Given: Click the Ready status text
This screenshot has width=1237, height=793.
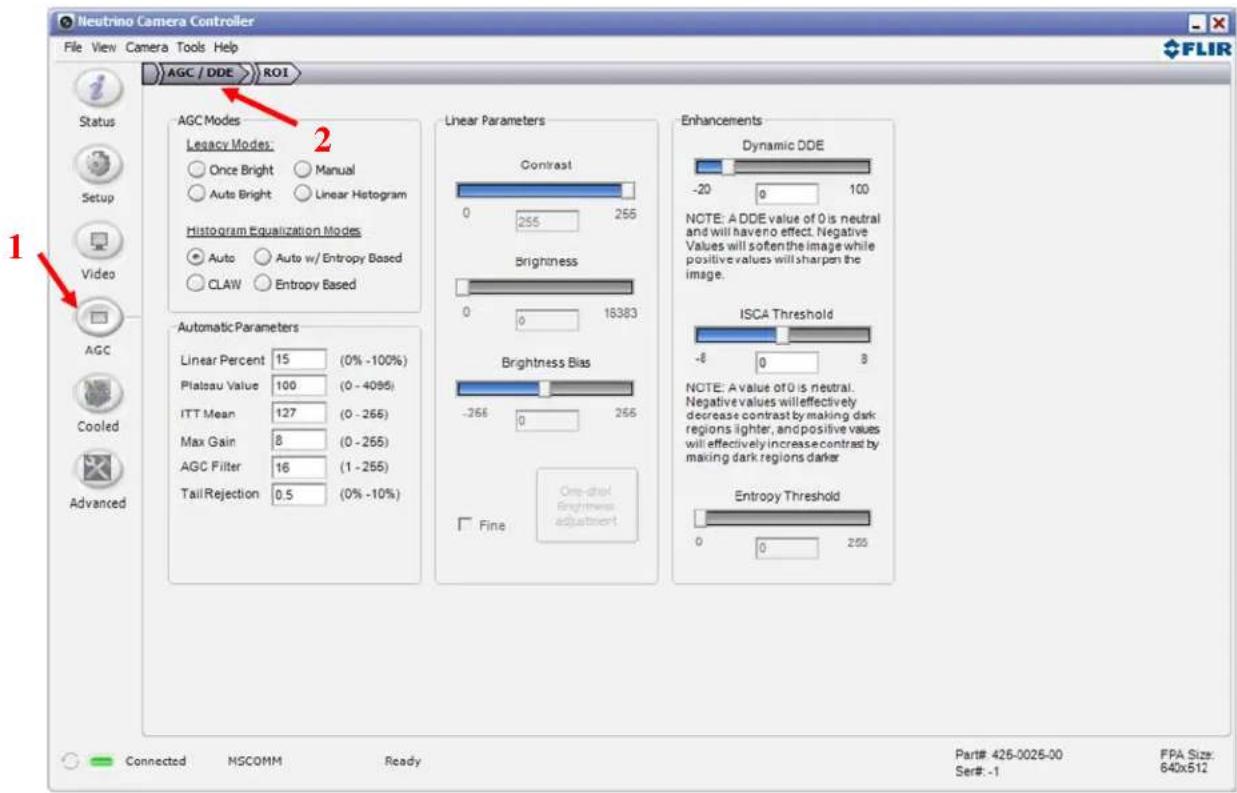Looking at the screenshot, I should 402,762.
